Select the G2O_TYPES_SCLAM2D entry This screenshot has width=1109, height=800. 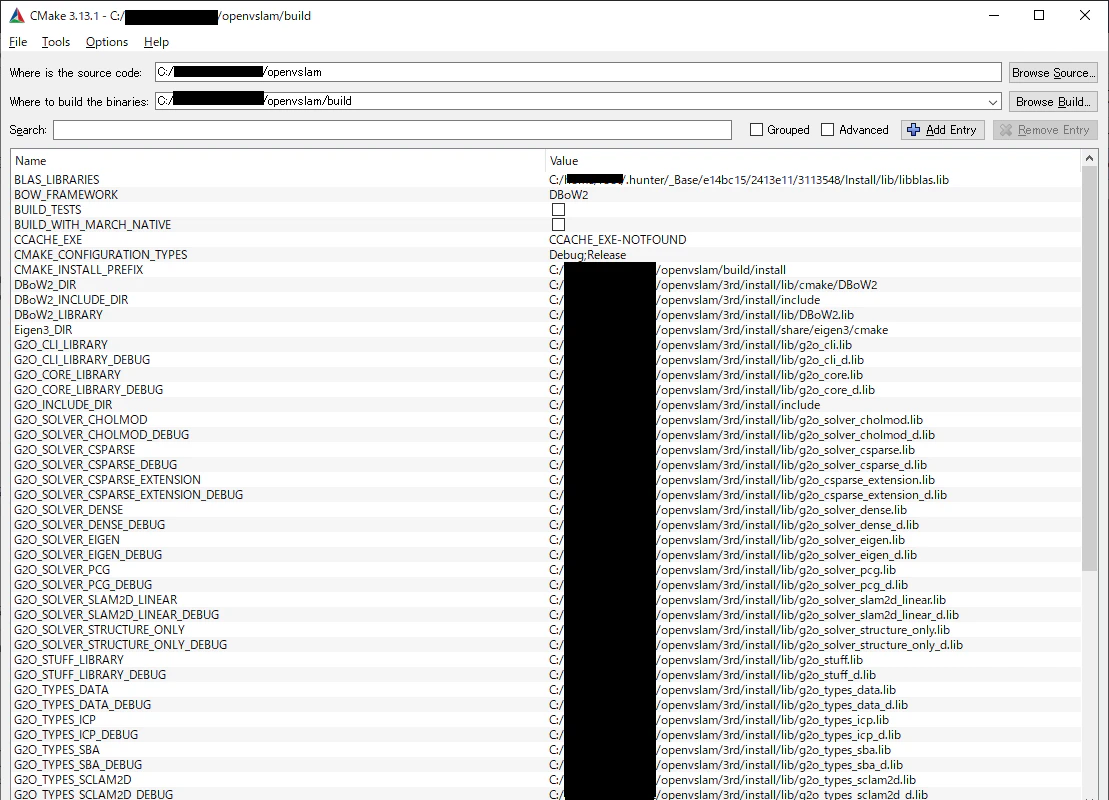(73, 779)
